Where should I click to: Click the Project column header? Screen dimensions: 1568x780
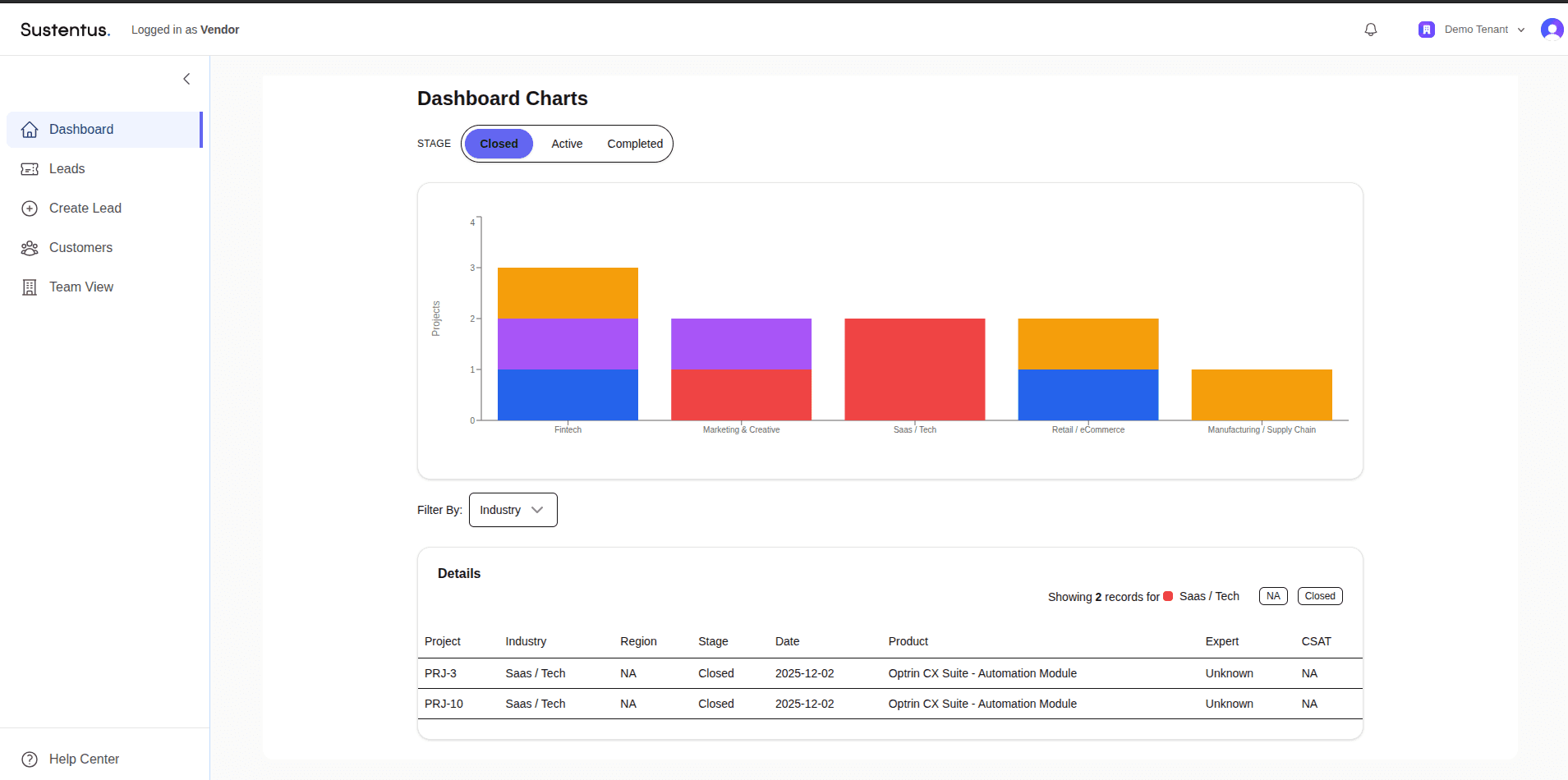tap(443, 641)
